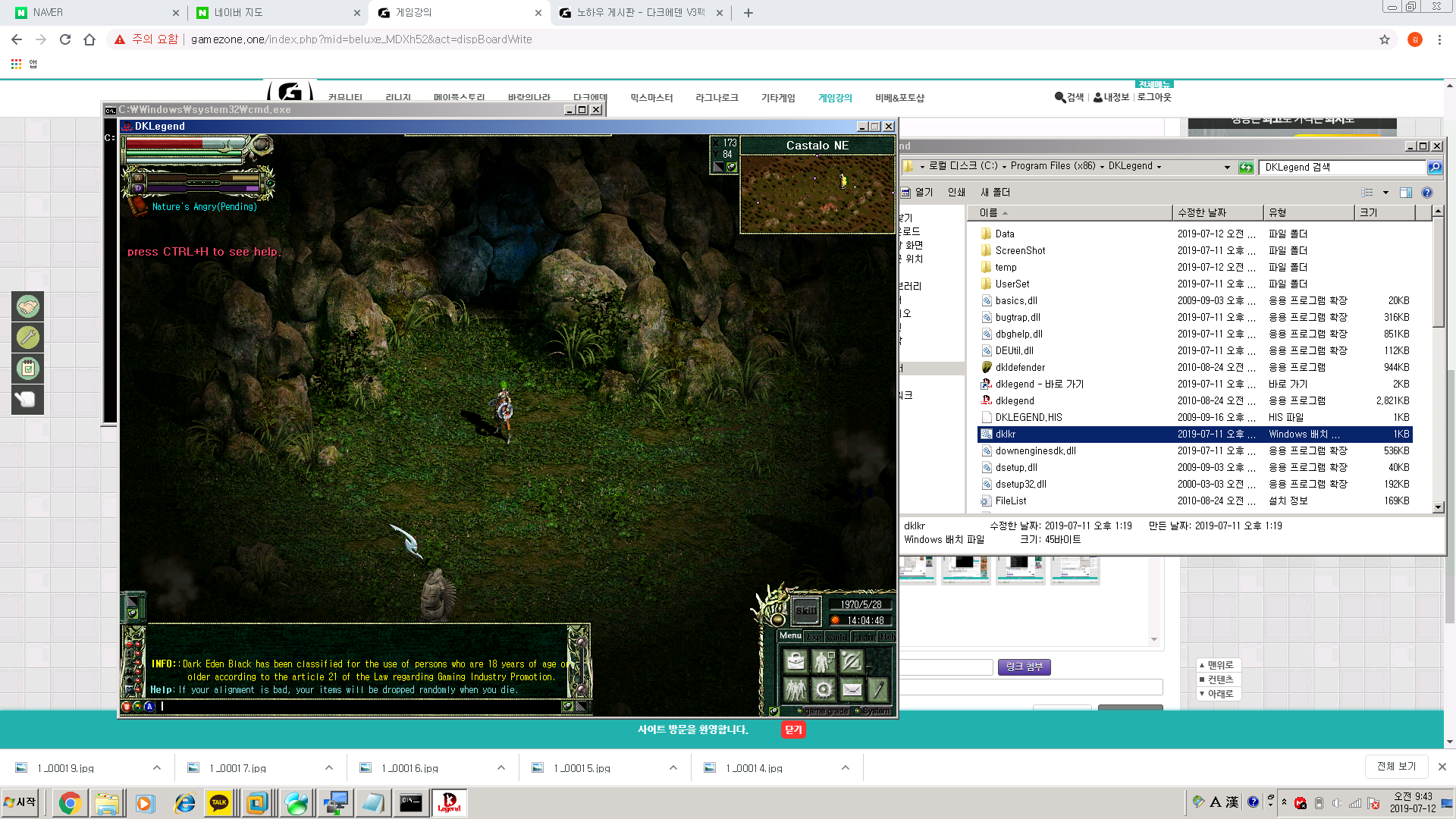Click the wrench tool icon on left sidebar

28,337
